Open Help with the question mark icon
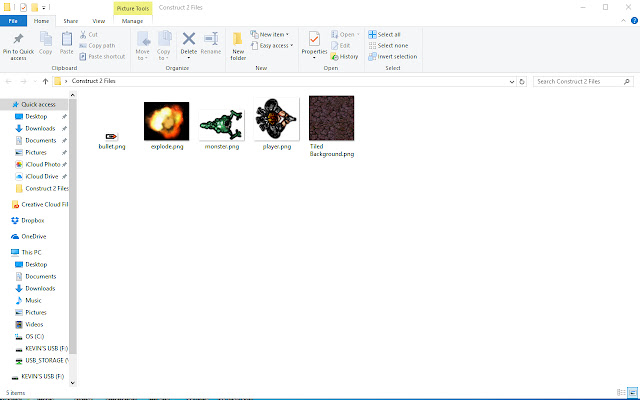Screen dimensions: 640x400 click(x=634, y=20)
